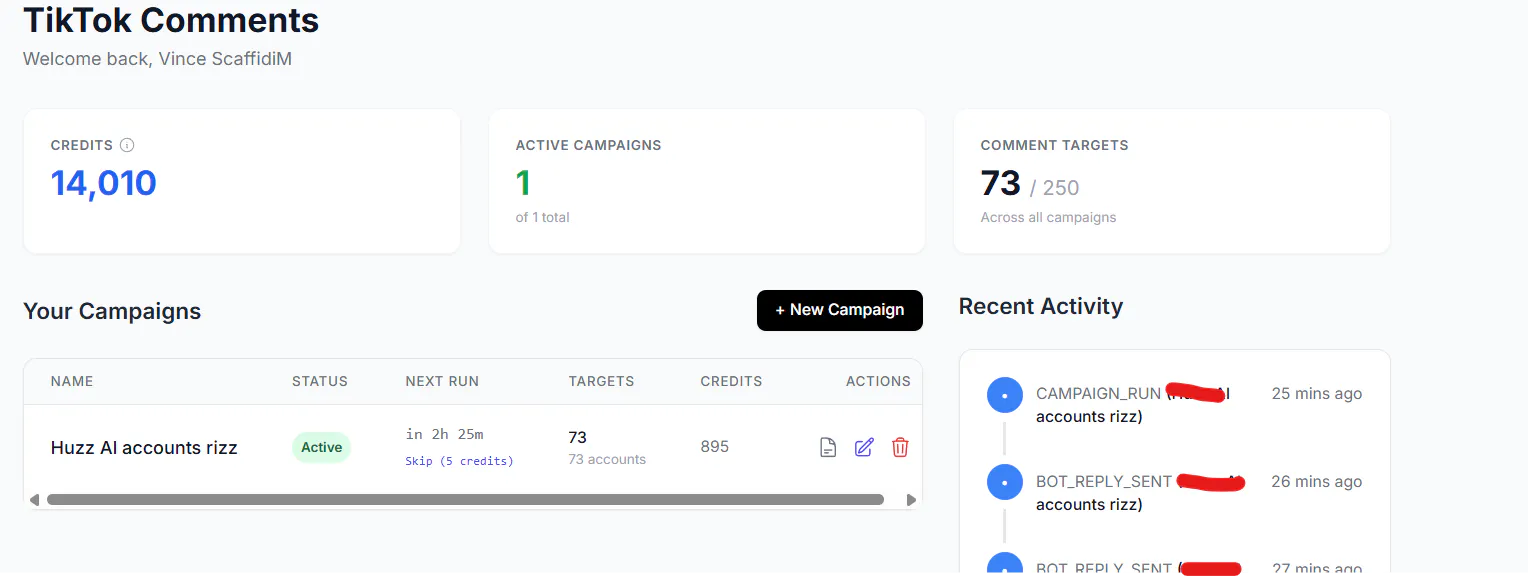Click the 'Welcome back, Vince ScaffidiM' greeting
This screenshot has height=576, width=1528.
click(157, 59)
